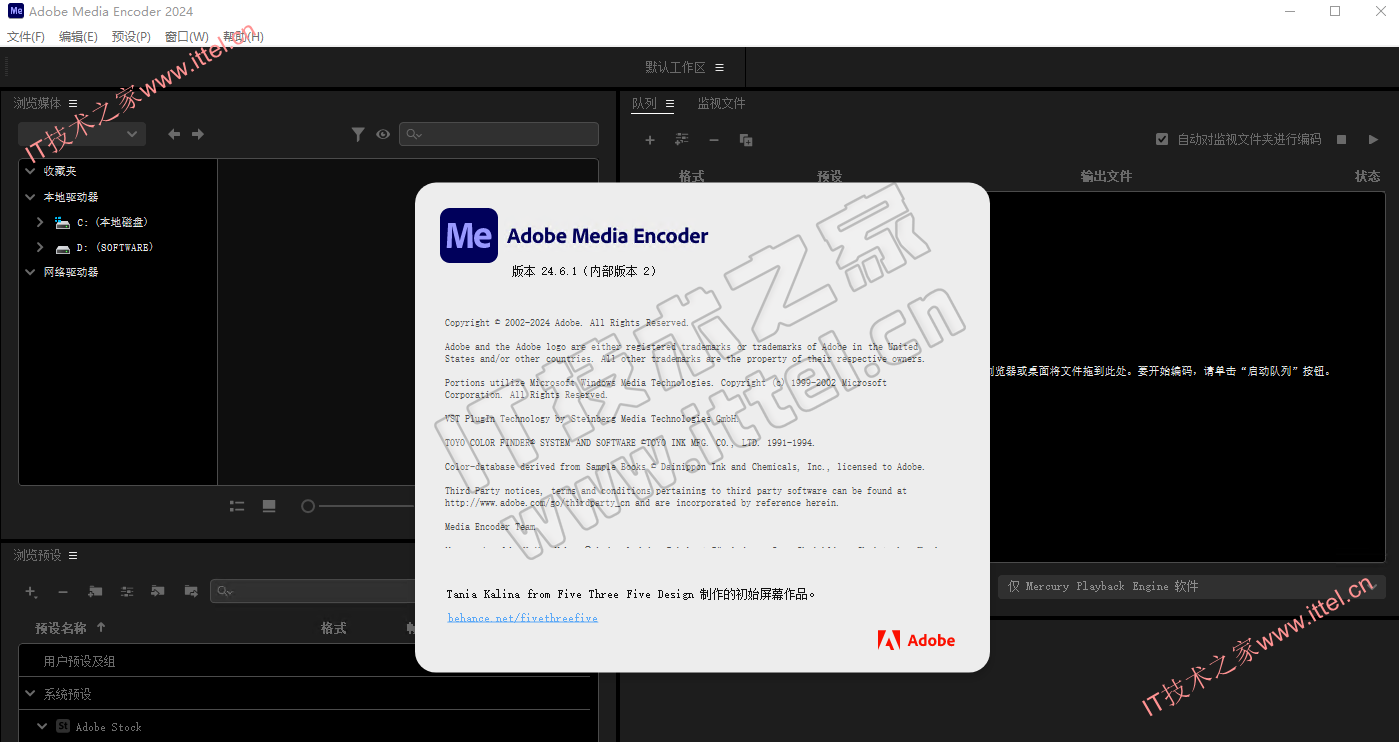Viewport: 1399px width, 742px height.
Task: Click the Copyright 2002-2024 Adobe line
Action: point(567,323)
